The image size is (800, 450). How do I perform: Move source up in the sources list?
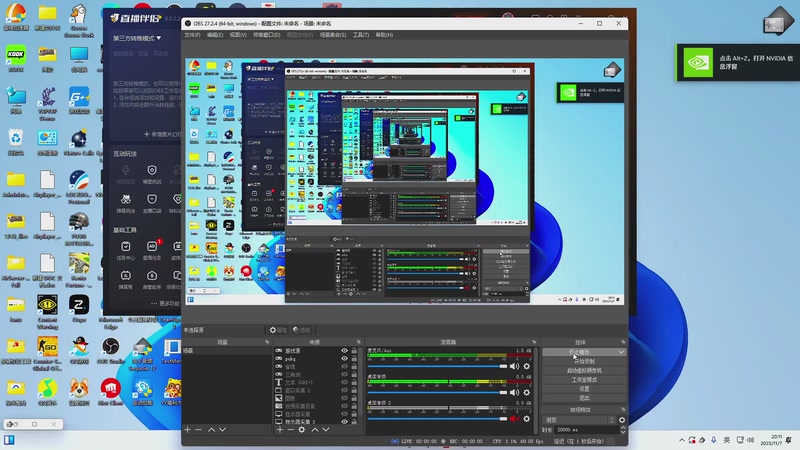coord(315,430)
